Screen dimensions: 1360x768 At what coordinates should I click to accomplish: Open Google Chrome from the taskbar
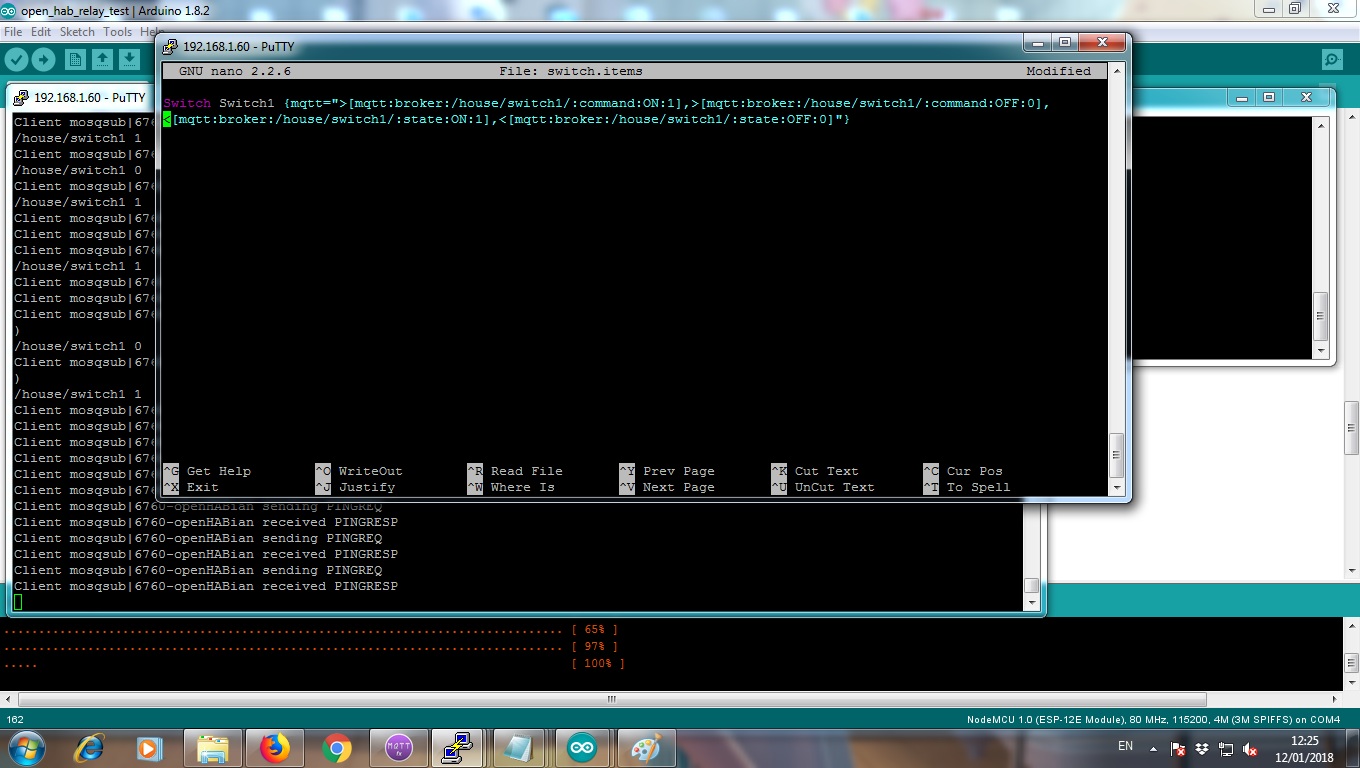point(336,748)
